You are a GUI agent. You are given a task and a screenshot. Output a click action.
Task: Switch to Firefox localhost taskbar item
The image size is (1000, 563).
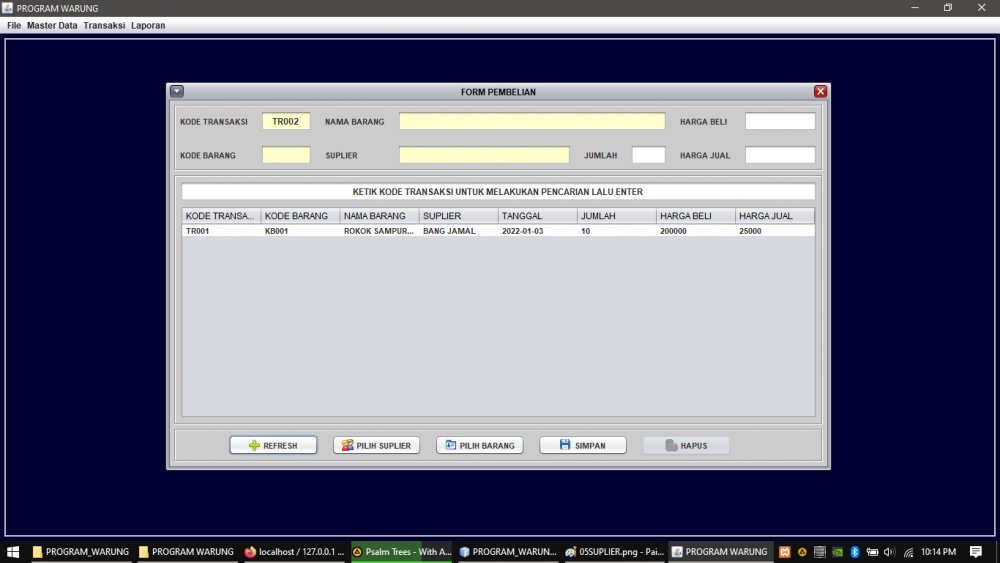(294, 552)
